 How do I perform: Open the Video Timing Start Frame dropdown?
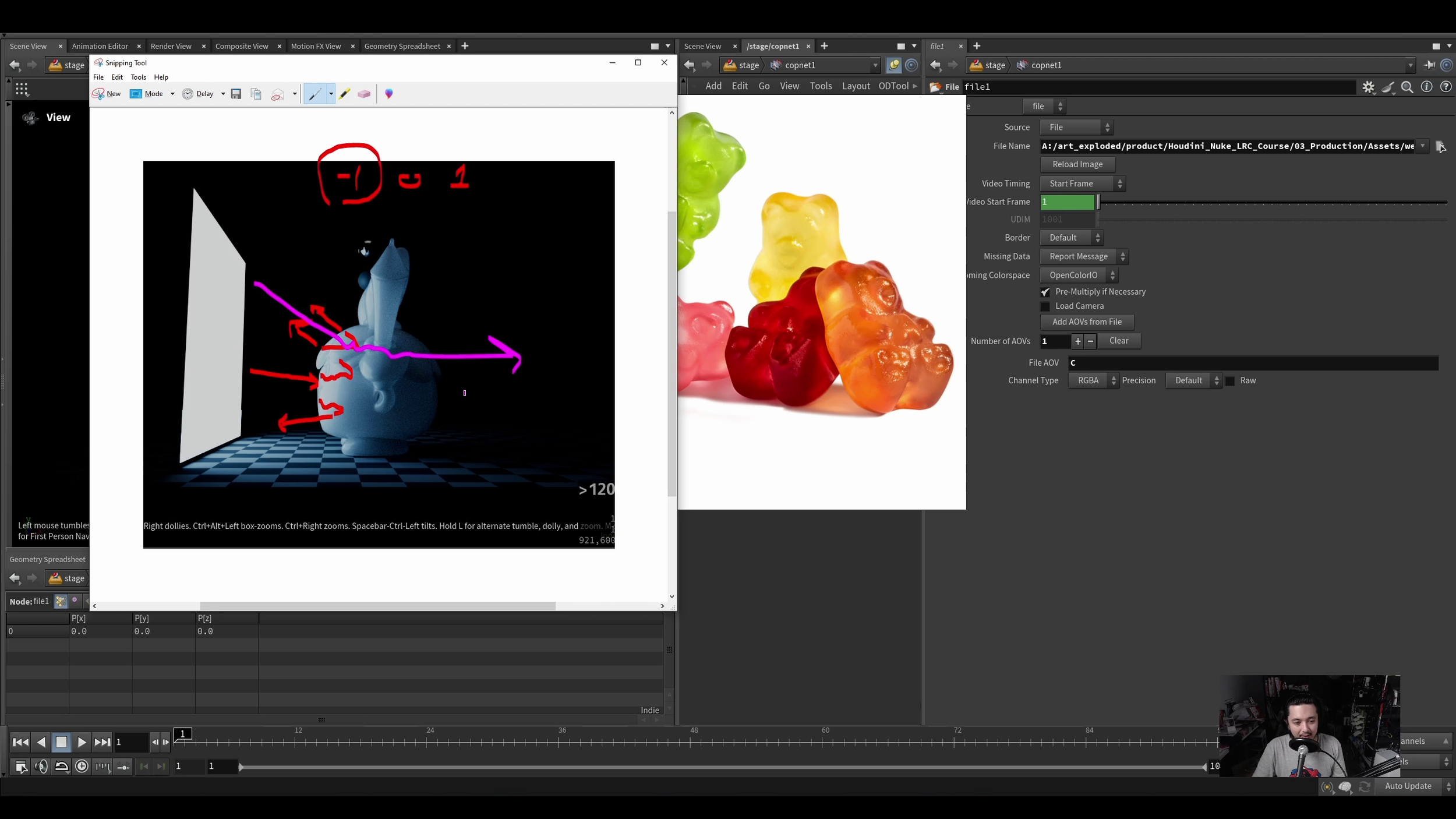(x=1082, y=183)
